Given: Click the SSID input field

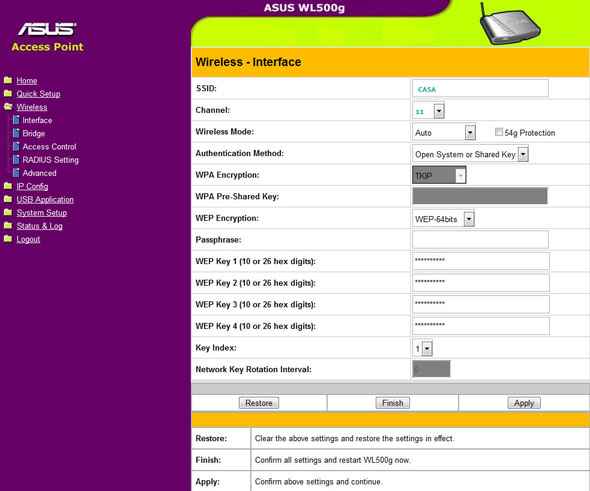Looking at the screenshot, I should 480,88.
